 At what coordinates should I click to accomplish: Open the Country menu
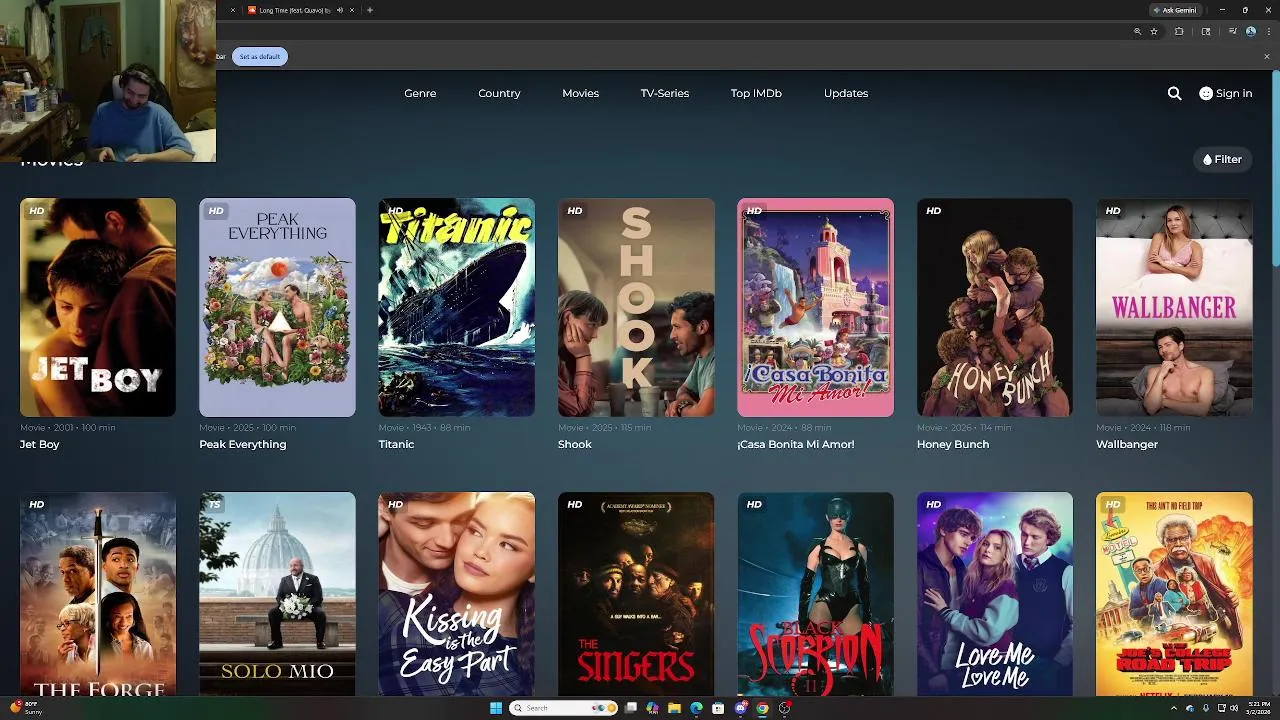click(499, 93)
